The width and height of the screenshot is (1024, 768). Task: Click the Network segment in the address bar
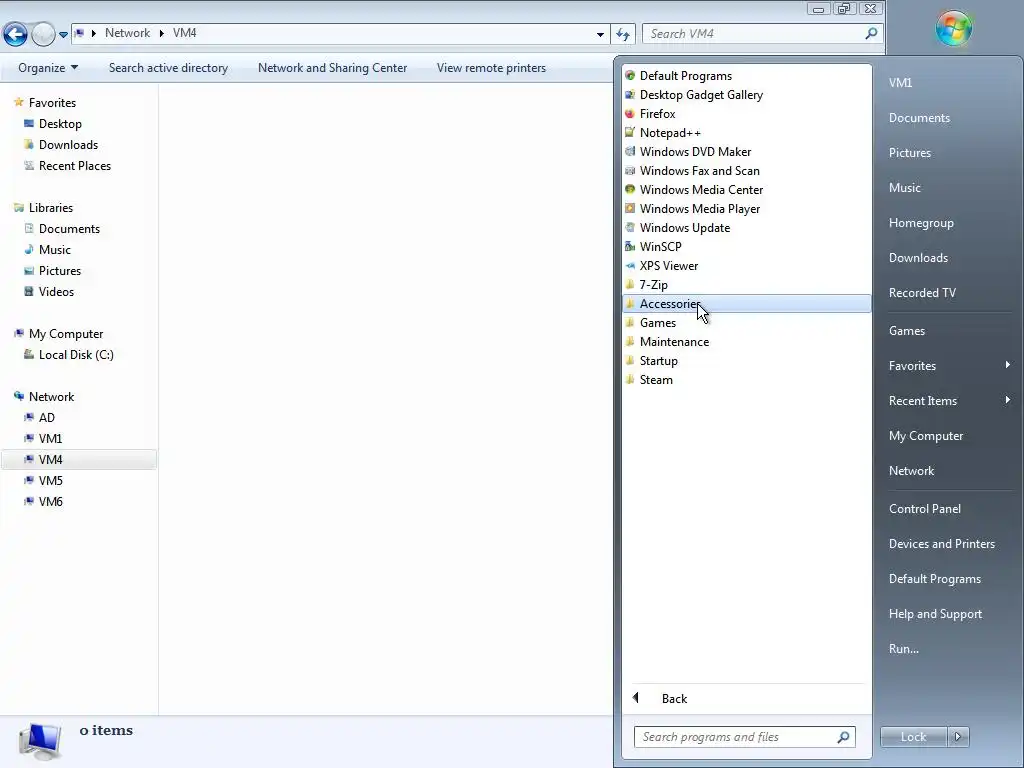127,33
